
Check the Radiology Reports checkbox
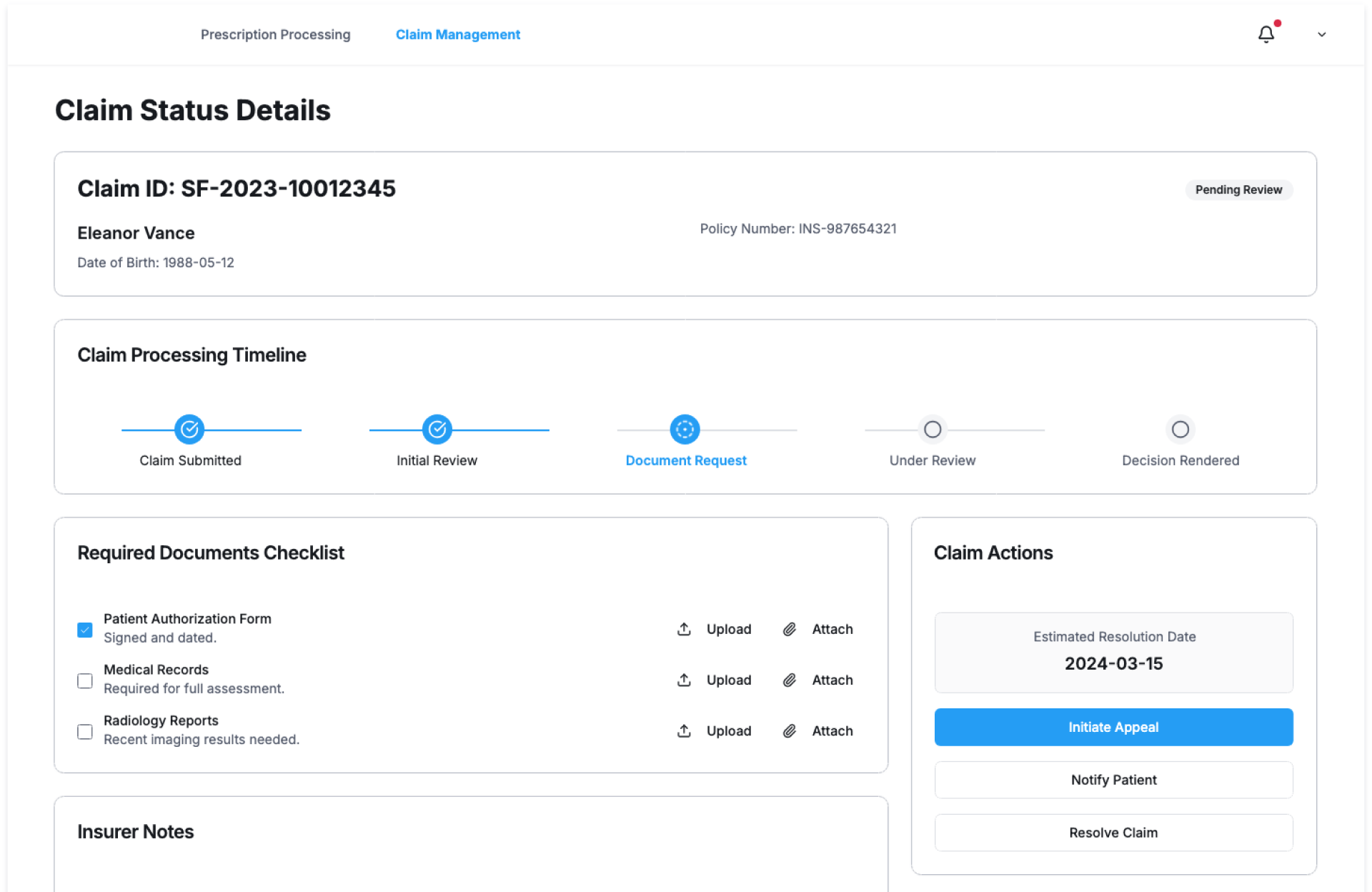pos(85,731)
